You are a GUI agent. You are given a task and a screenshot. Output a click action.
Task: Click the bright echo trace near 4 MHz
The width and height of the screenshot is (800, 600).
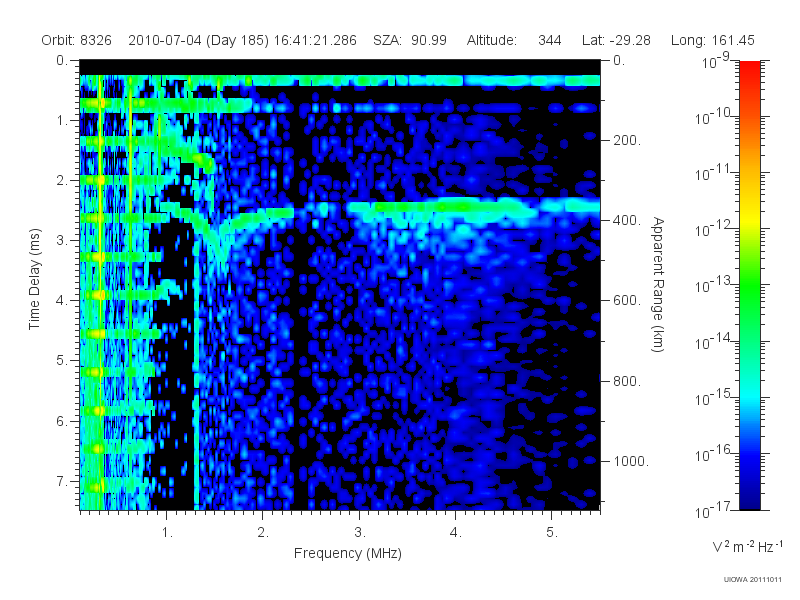click(459, 207)
